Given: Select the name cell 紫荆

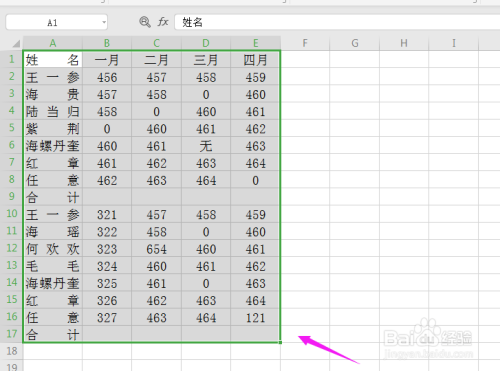Looking at the screenshot, I should tap(53, 128).
